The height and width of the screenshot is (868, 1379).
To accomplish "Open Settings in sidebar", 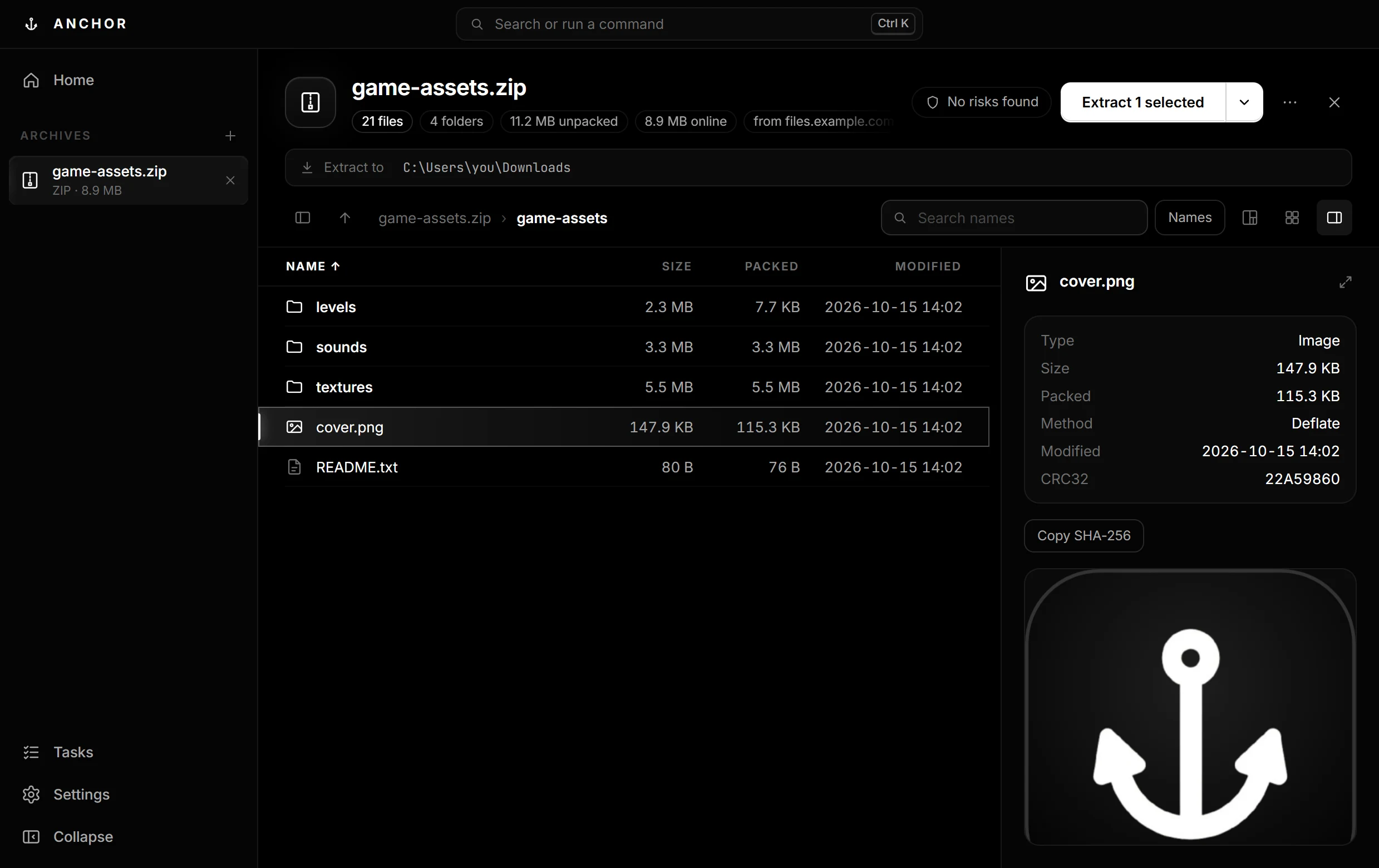I will coord(129,795).
